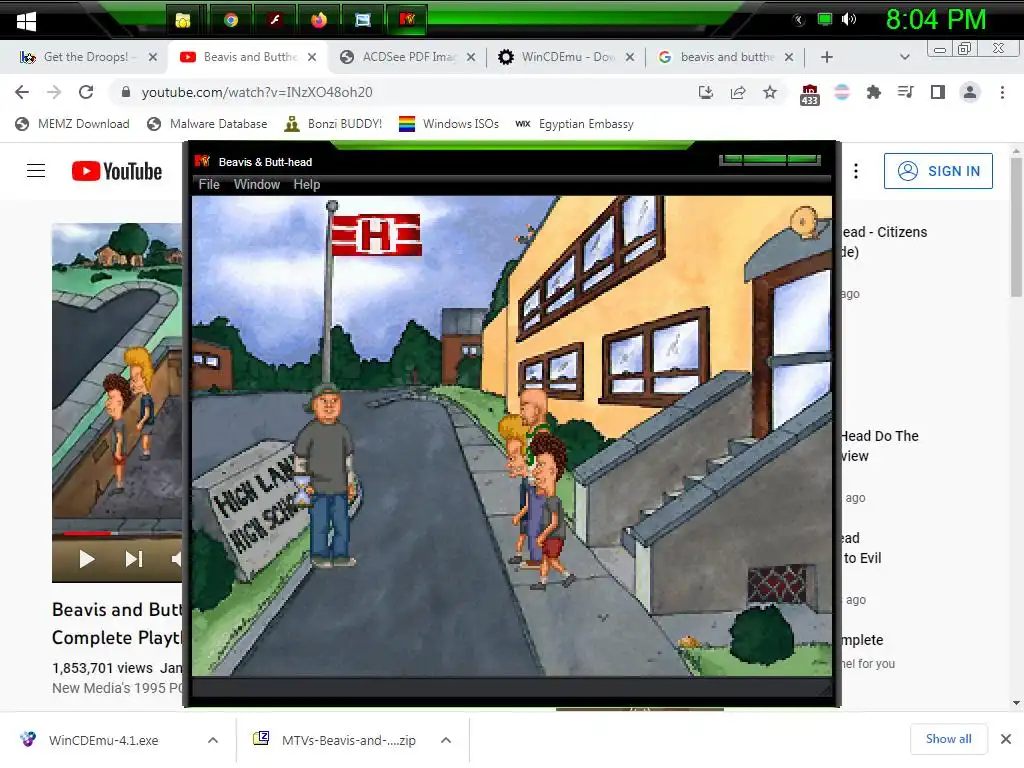The height and width of the screenshot is (768, 1024).
Task: Reload the YouTube page
Action: coord(86,92)
